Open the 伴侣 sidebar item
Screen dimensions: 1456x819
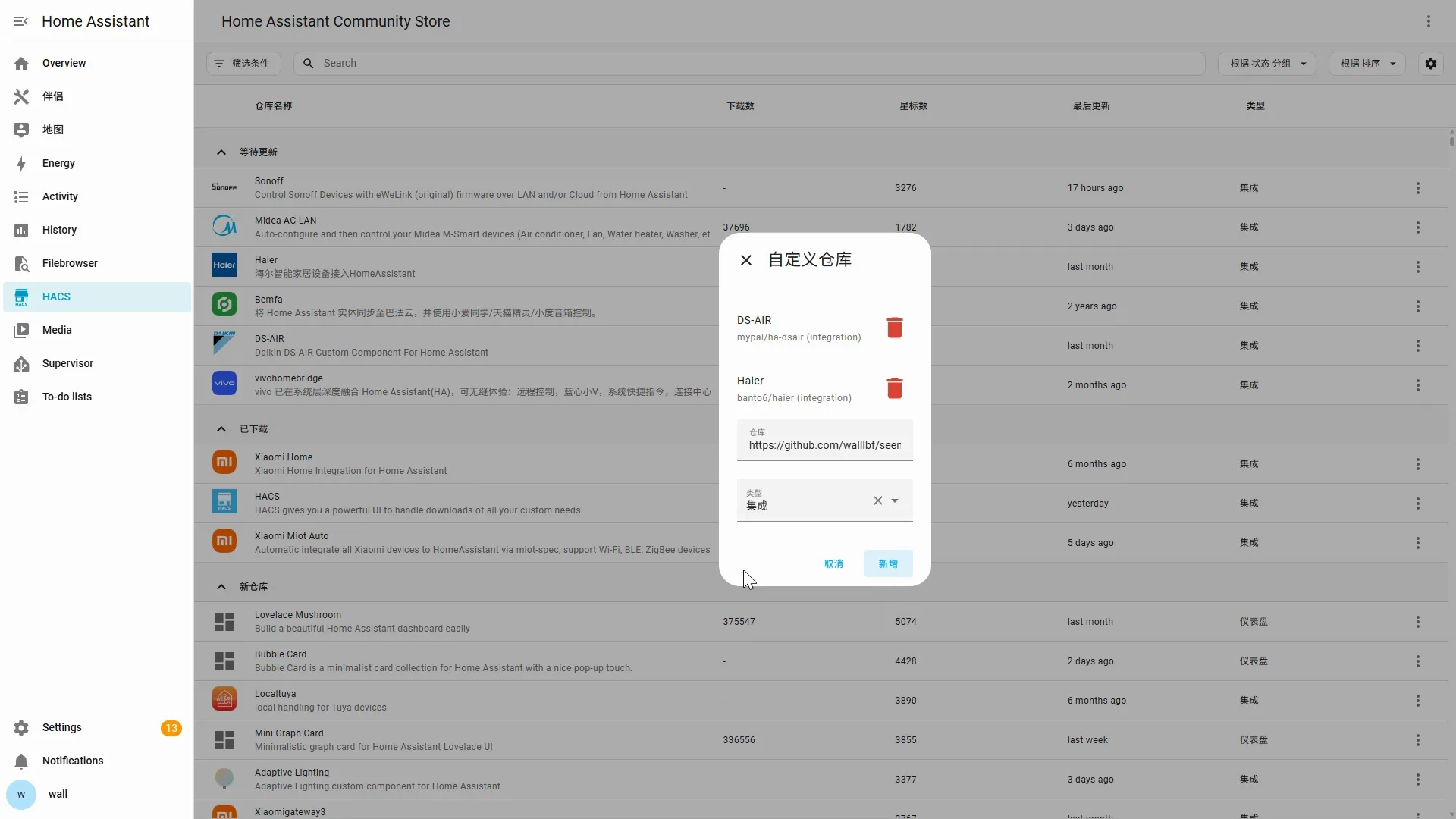[97, 96]
